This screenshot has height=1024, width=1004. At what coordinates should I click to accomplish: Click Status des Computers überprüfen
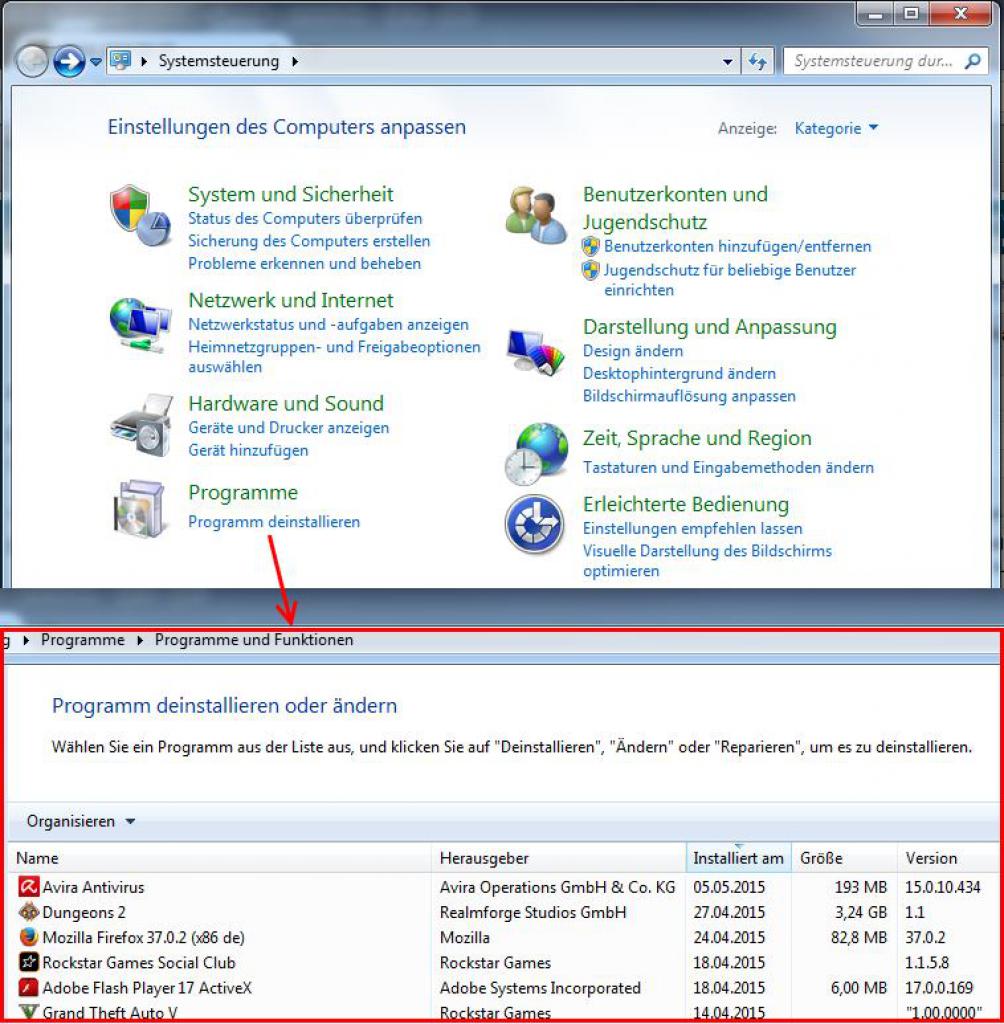[x=305, y=218]
